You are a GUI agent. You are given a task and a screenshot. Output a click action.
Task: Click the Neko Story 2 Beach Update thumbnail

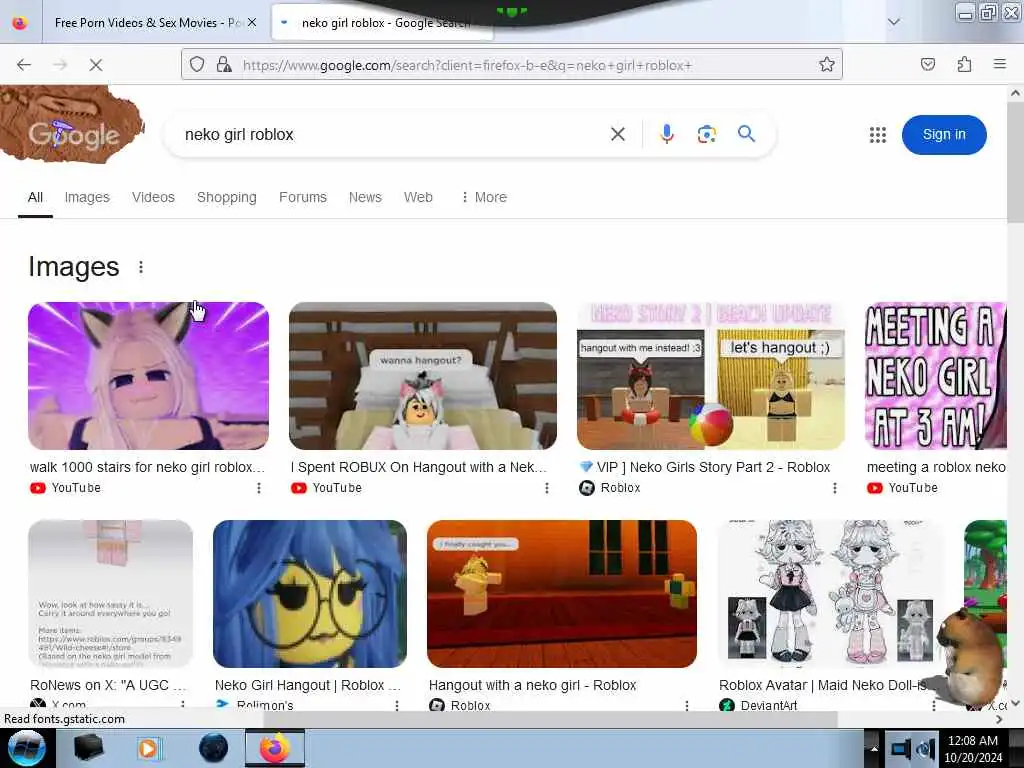(711, 376)
